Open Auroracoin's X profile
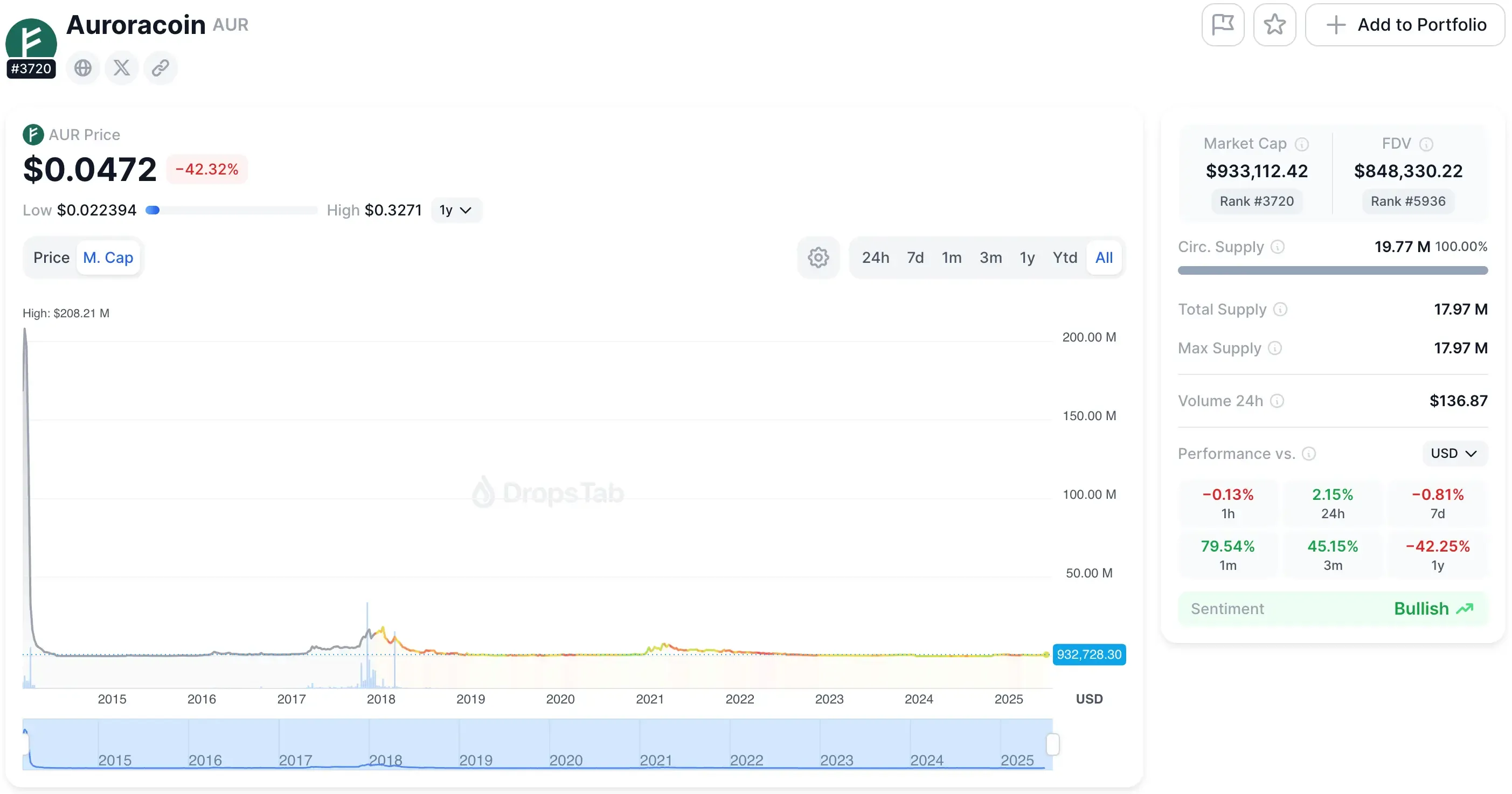1512x794 pixels. pyautogui.click(x=121, y=67)
